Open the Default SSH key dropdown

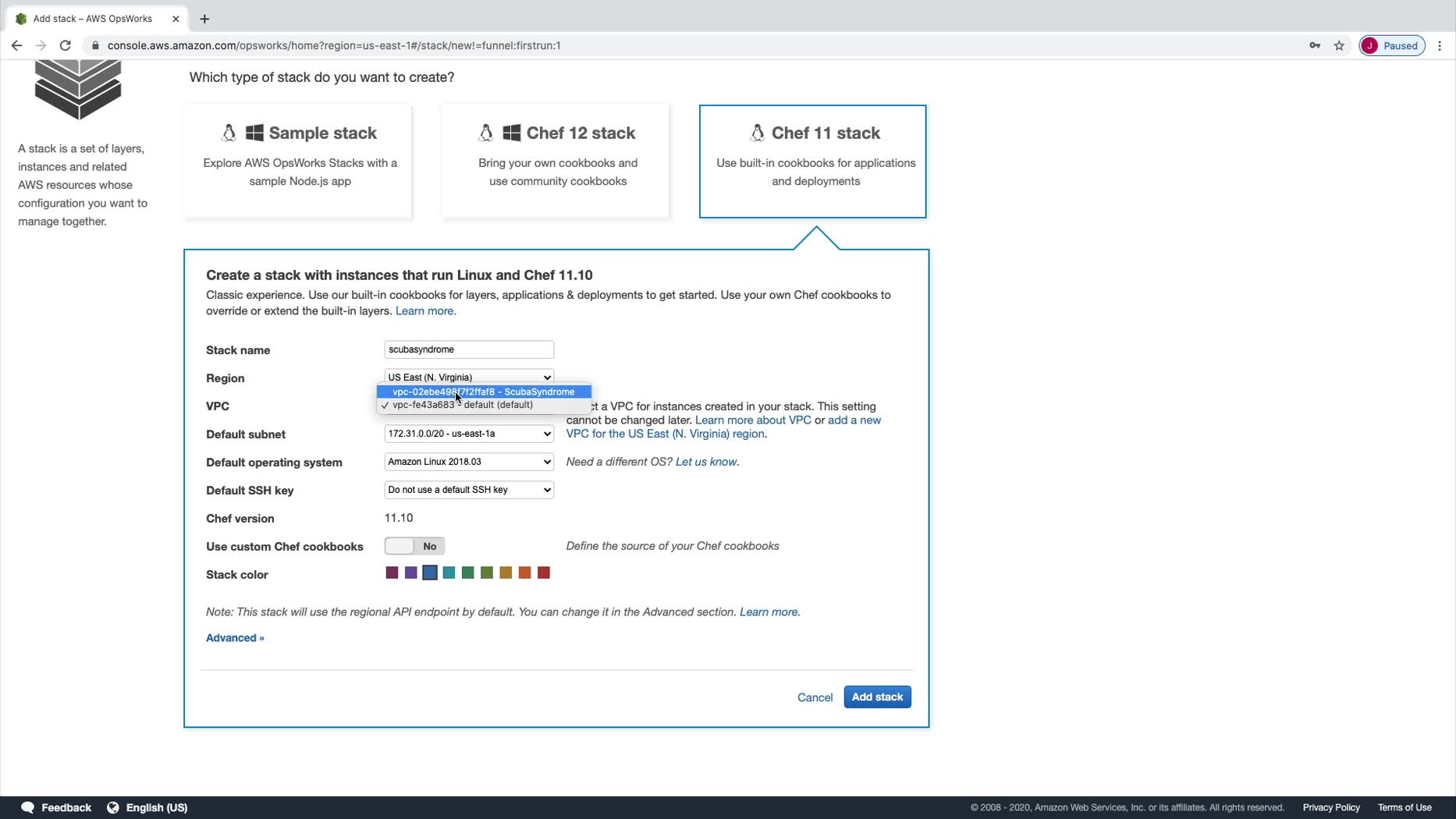click(469, 490)
